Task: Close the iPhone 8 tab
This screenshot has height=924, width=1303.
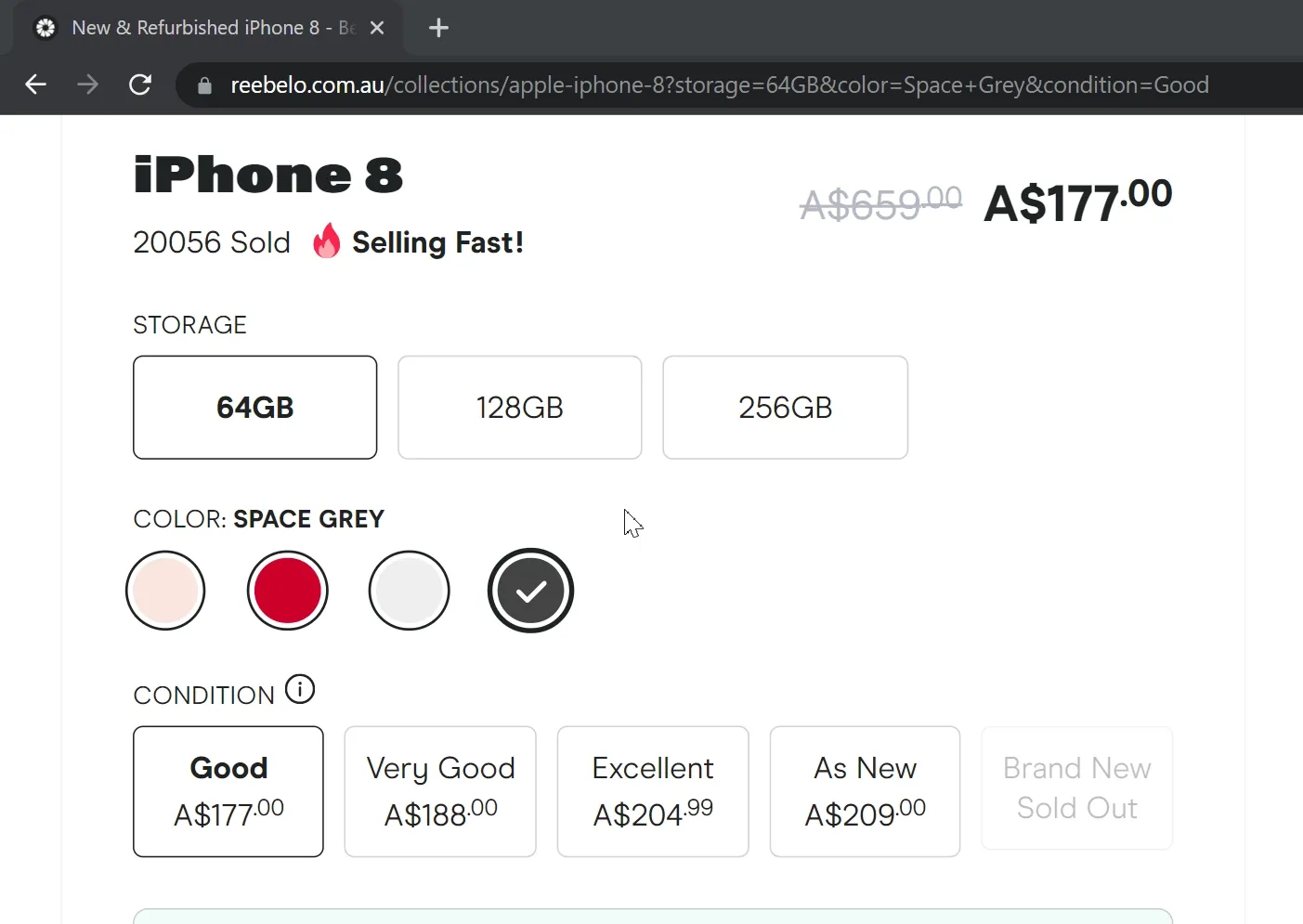Action: [376, 28]
